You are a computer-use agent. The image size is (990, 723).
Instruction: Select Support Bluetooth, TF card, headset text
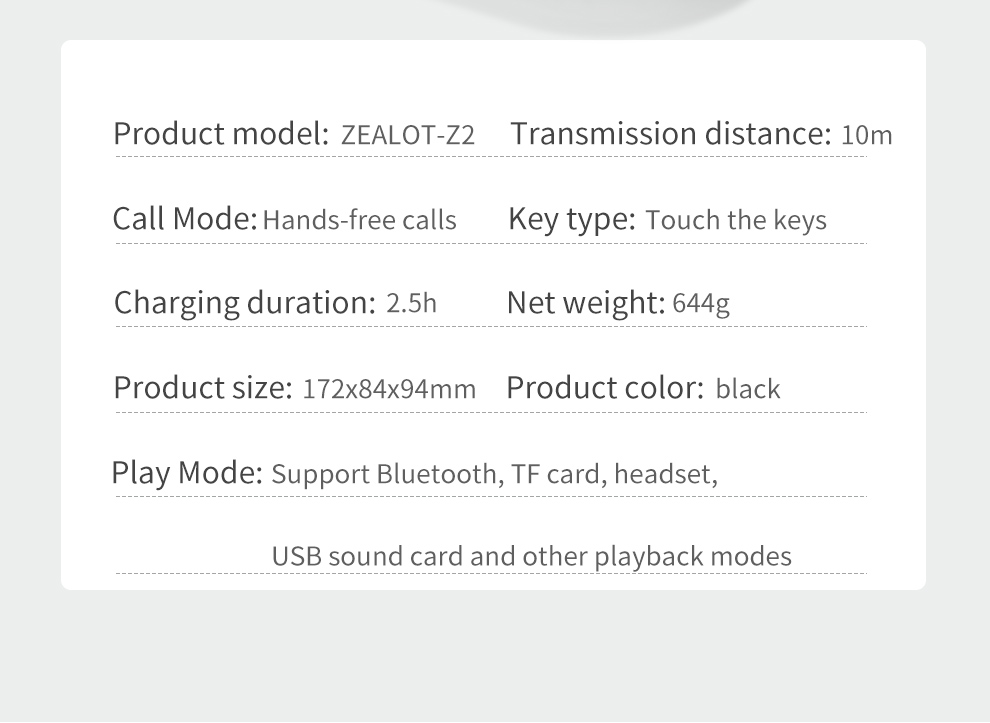[x=494, y=474]
